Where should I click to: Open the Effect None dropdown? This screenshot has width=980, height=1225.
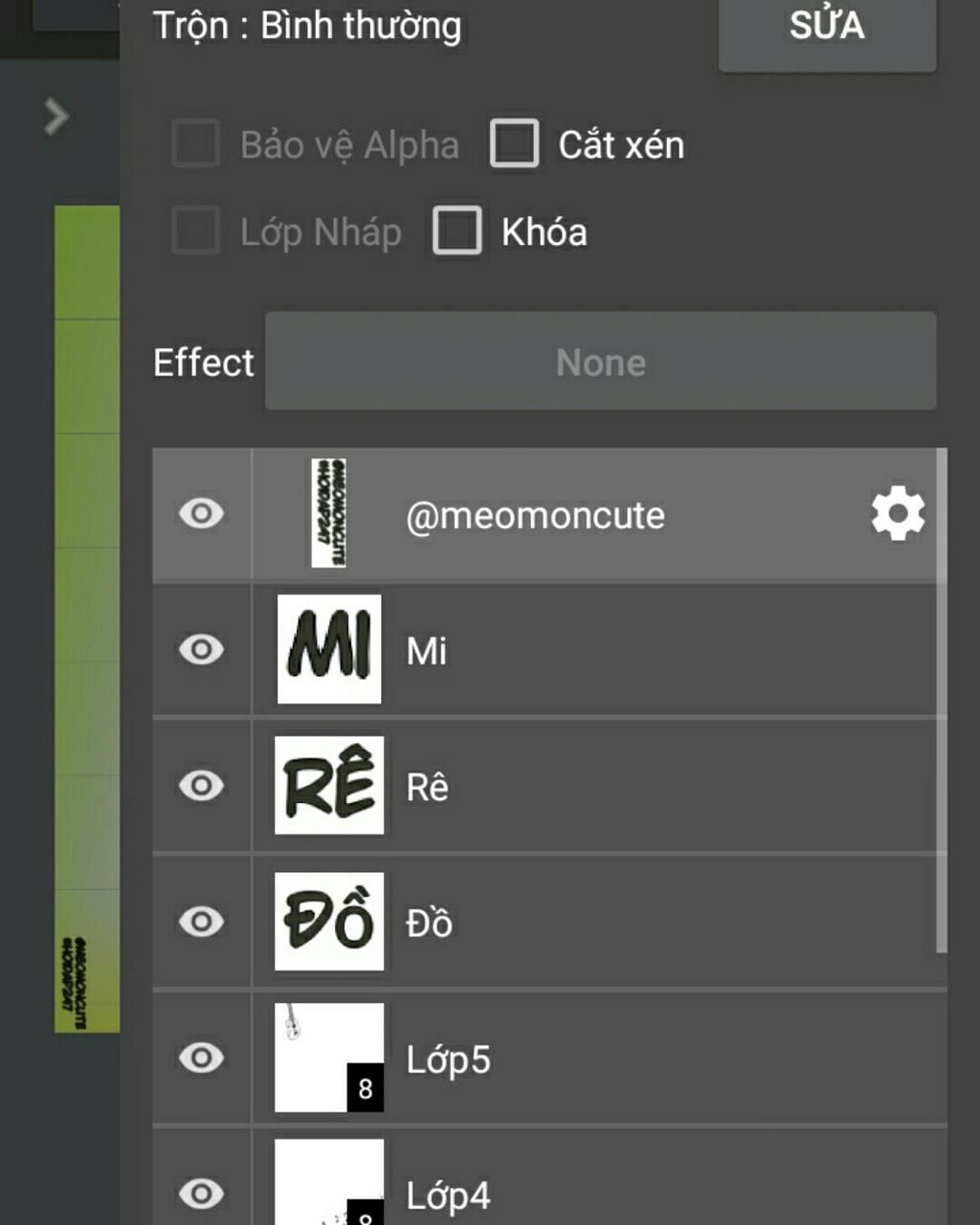600,362
